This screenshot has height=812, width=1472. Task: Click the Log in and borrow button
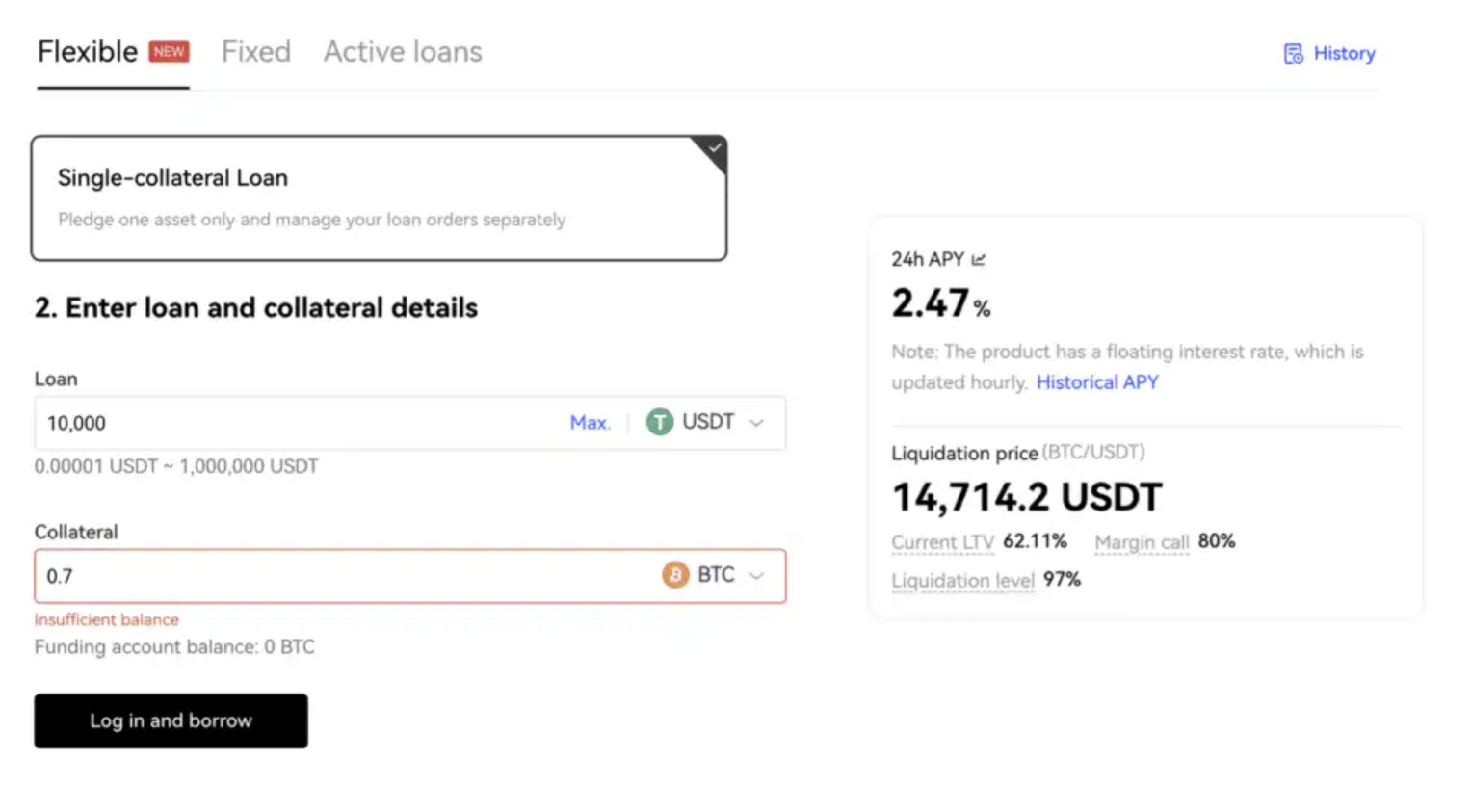click(x=171, y=720)
